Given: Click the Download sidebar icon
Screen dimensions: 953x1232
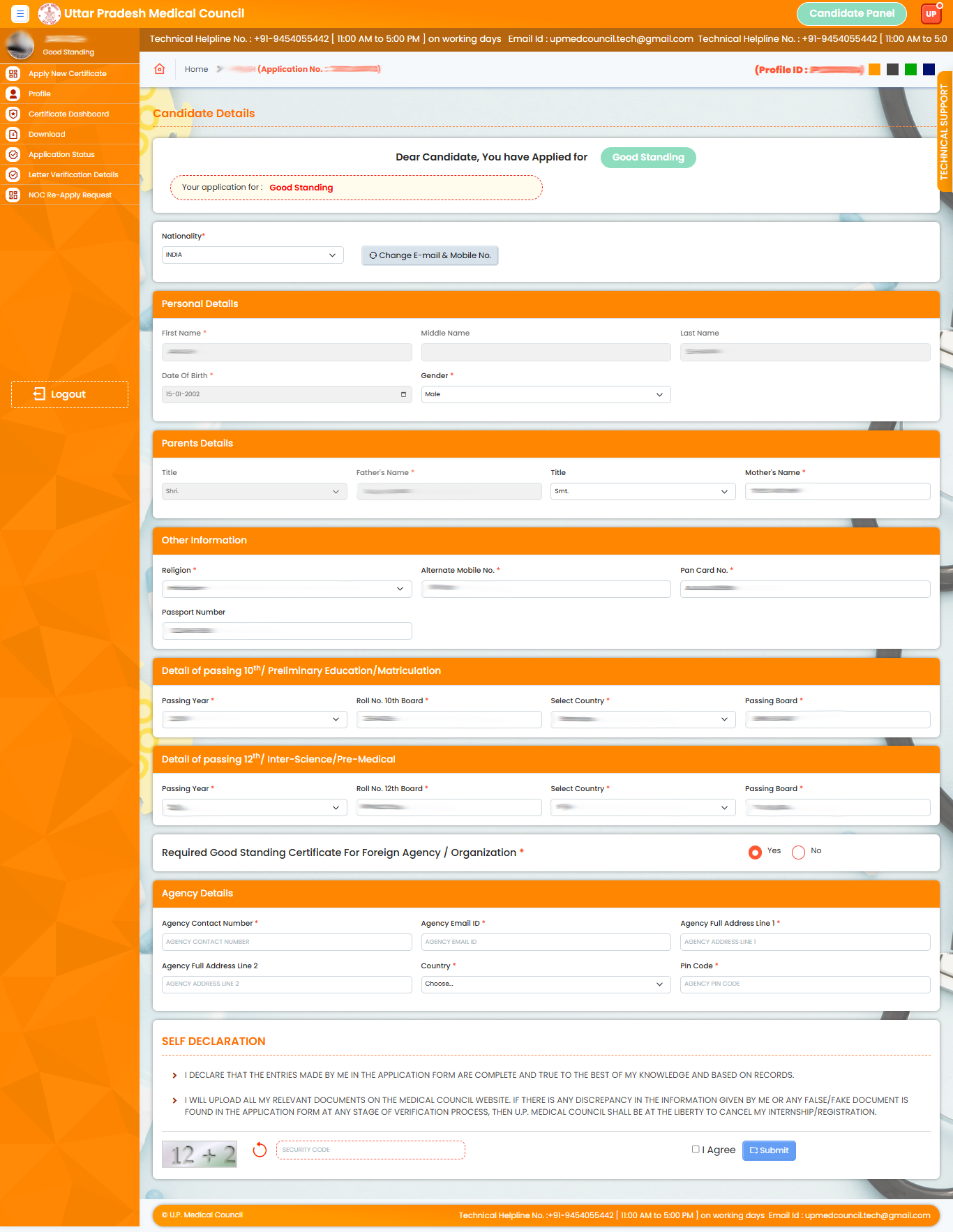Looking at the screenshot, I should pos(13,134).
